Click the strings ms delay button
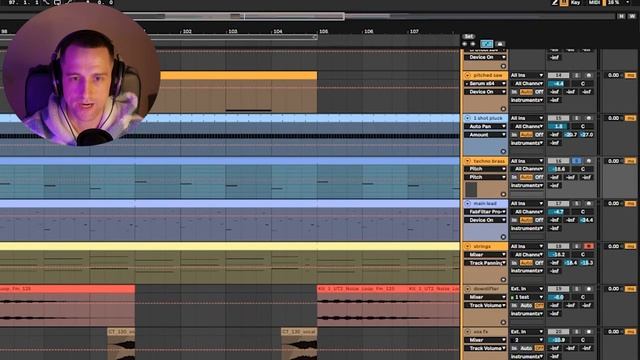Viewport: 640px width, 360px height. click(630, 247)
